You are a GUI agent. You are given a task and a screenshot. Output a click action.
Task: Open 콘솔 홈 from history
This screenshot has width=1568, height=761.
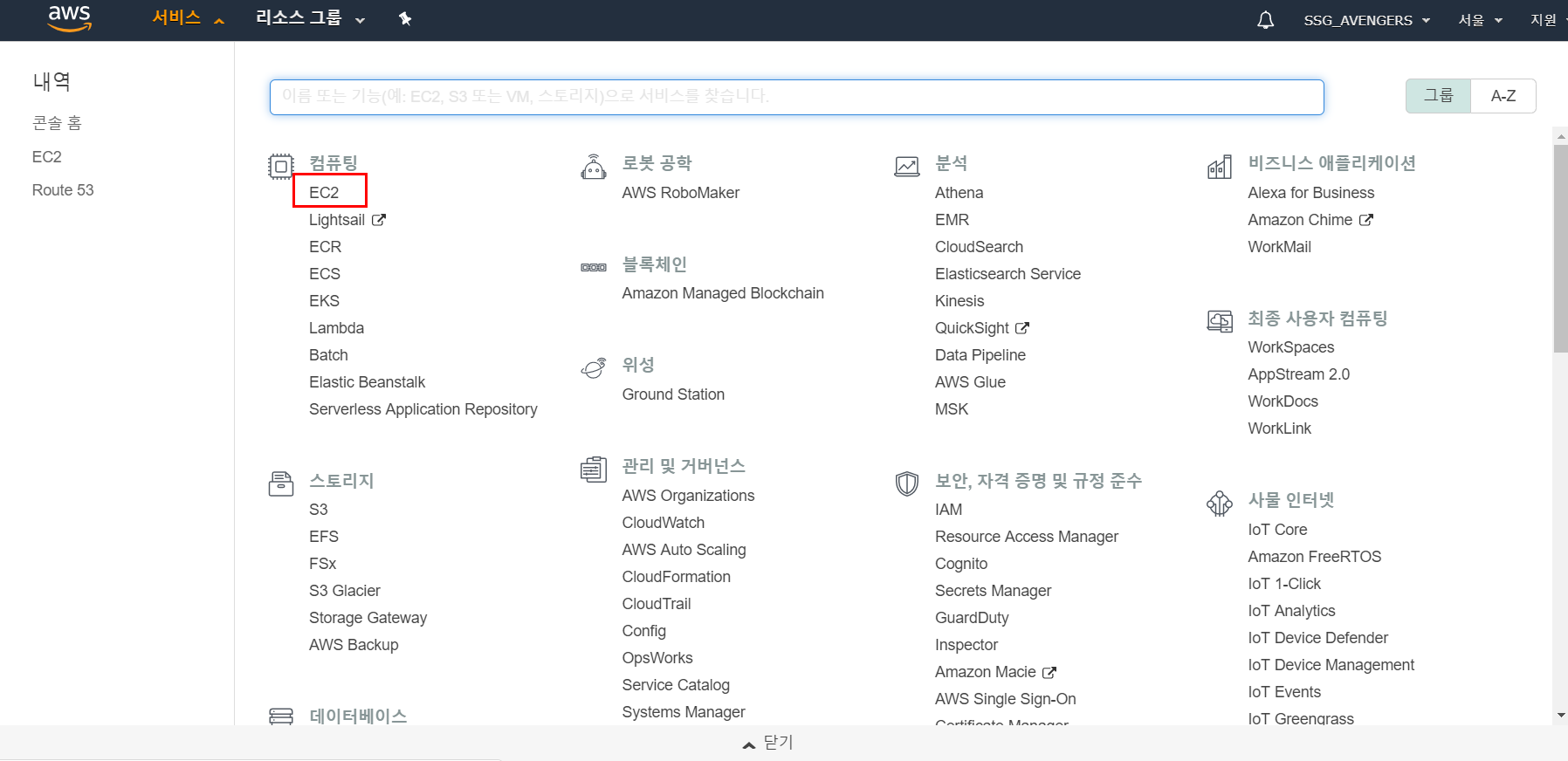pyautogui.click(x=57, y=123)
